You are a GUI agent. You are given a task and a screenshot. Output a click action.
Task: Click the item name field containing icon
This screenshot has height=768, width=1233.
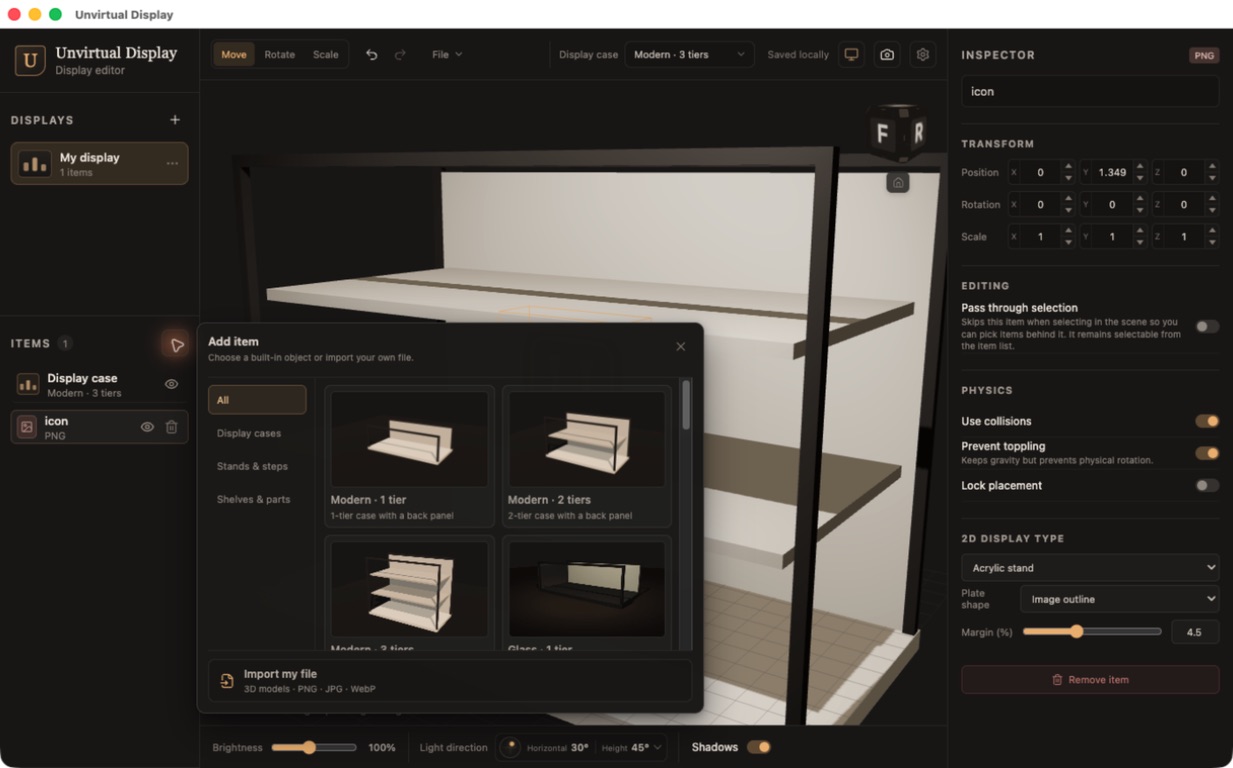click(1090, 91)
